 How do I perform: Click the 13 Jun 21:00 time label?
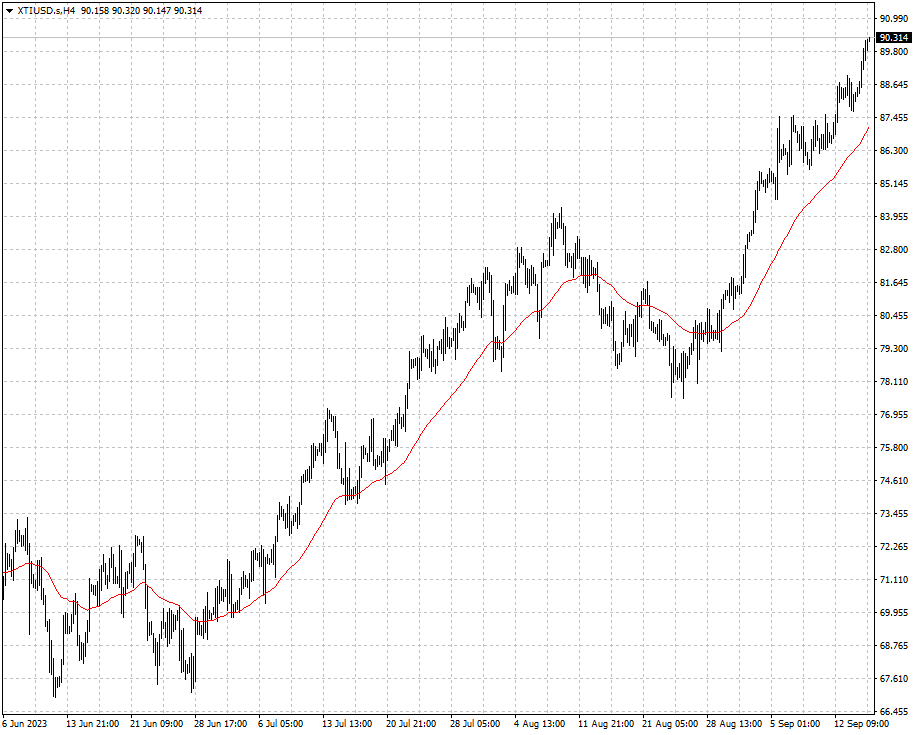tap(92, 724)
